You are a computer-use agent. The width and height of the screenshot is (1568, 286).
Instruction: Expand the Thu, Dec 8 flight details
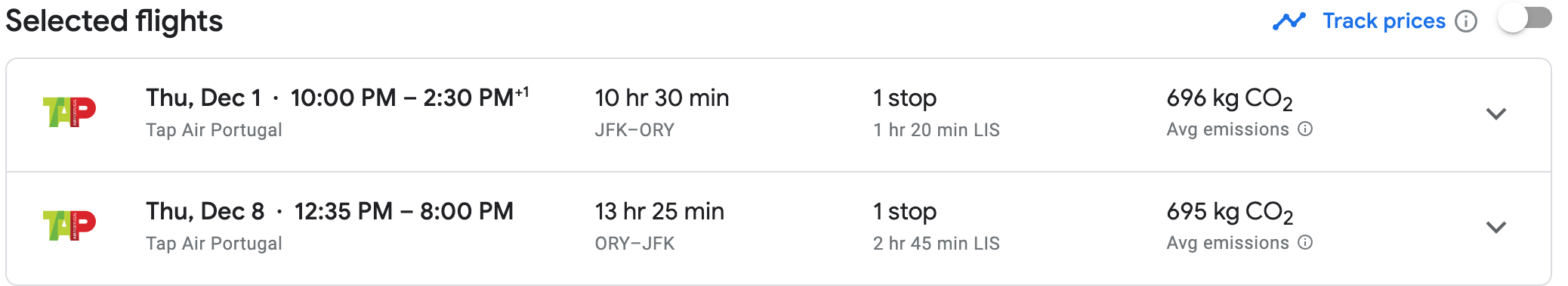[1495, 228]
